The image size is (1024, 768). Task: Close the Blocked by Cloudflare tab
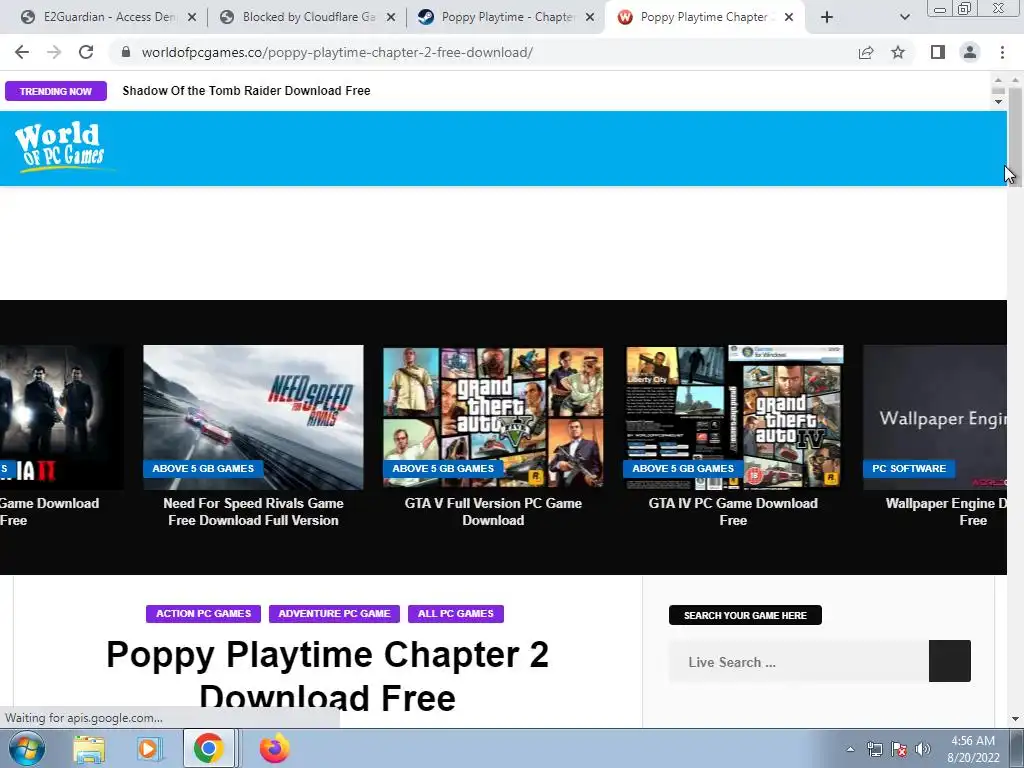(x=391, y=18)
